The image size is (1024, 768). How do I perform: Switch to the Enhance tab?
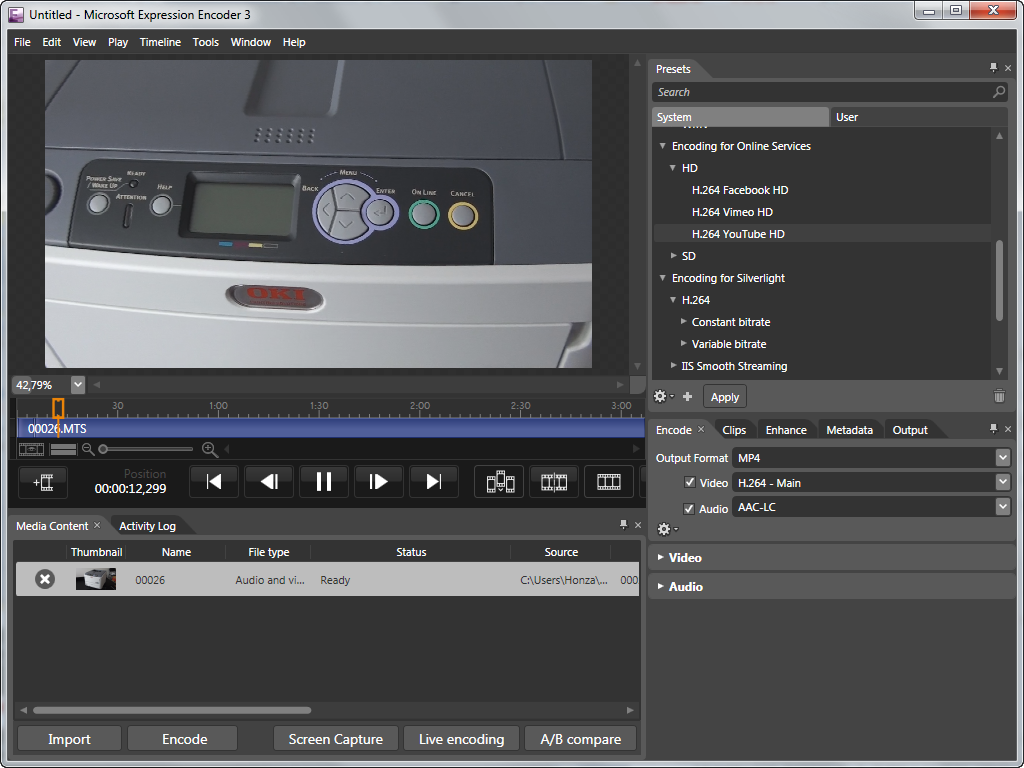(x=786, y=430)
